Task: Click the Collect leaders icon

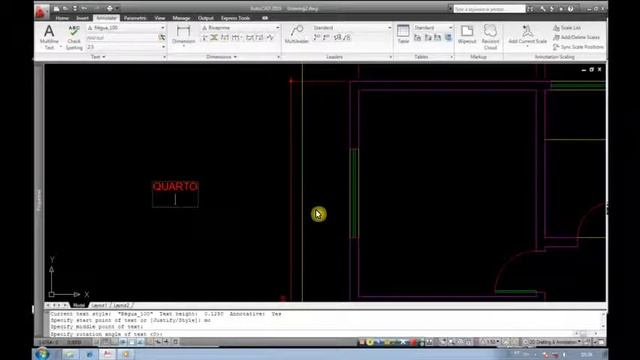Action: (x=347, y=38)
